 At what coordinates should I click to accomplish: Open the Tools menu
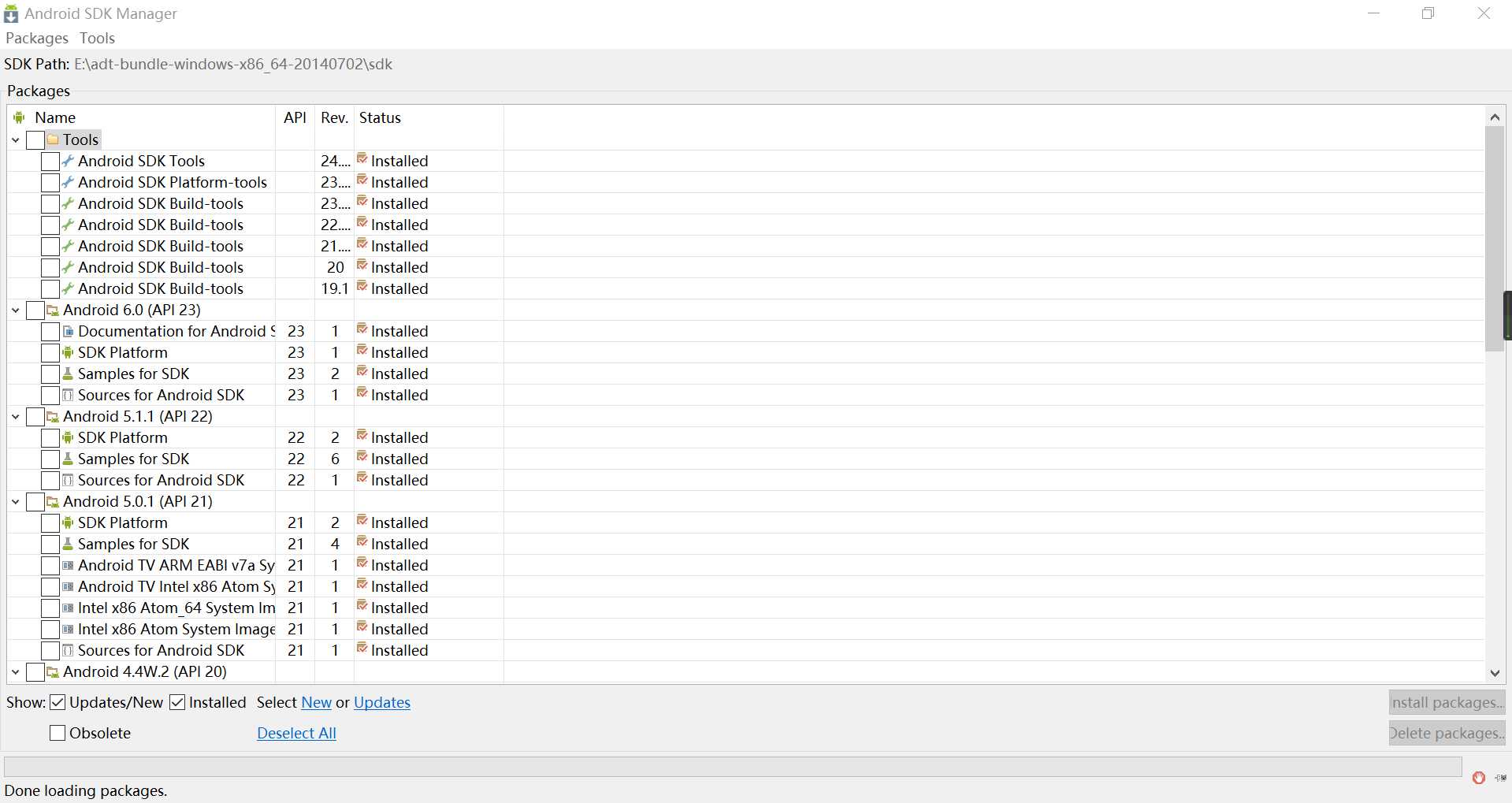coord(97,38)
